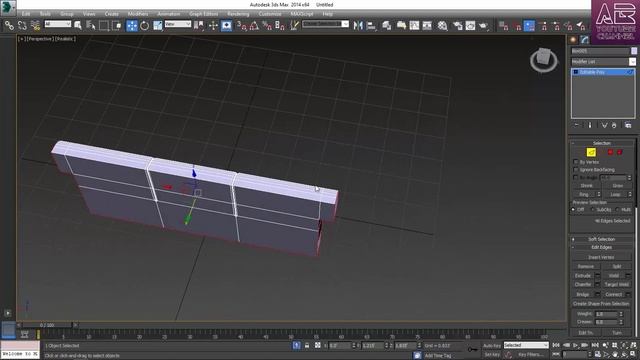The width and height of the screenshot is (640, 360).
Task: Click the Align tool icon
Action: [x=371, y=26]
